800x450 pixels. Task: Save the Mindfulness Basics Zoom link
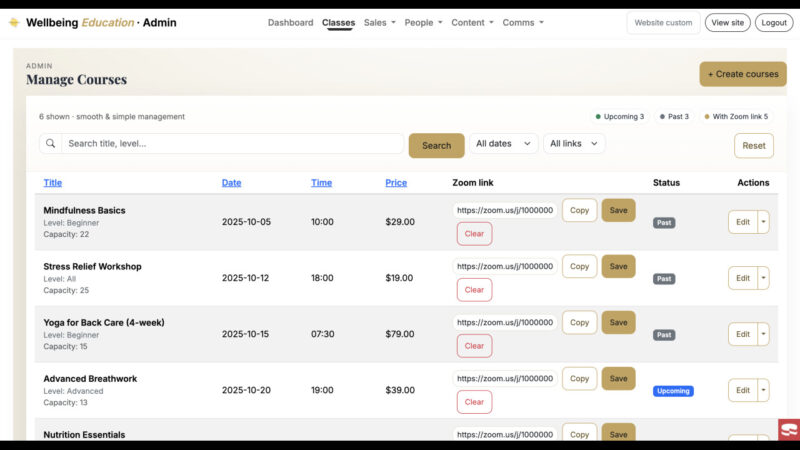(x=618, y=210)
